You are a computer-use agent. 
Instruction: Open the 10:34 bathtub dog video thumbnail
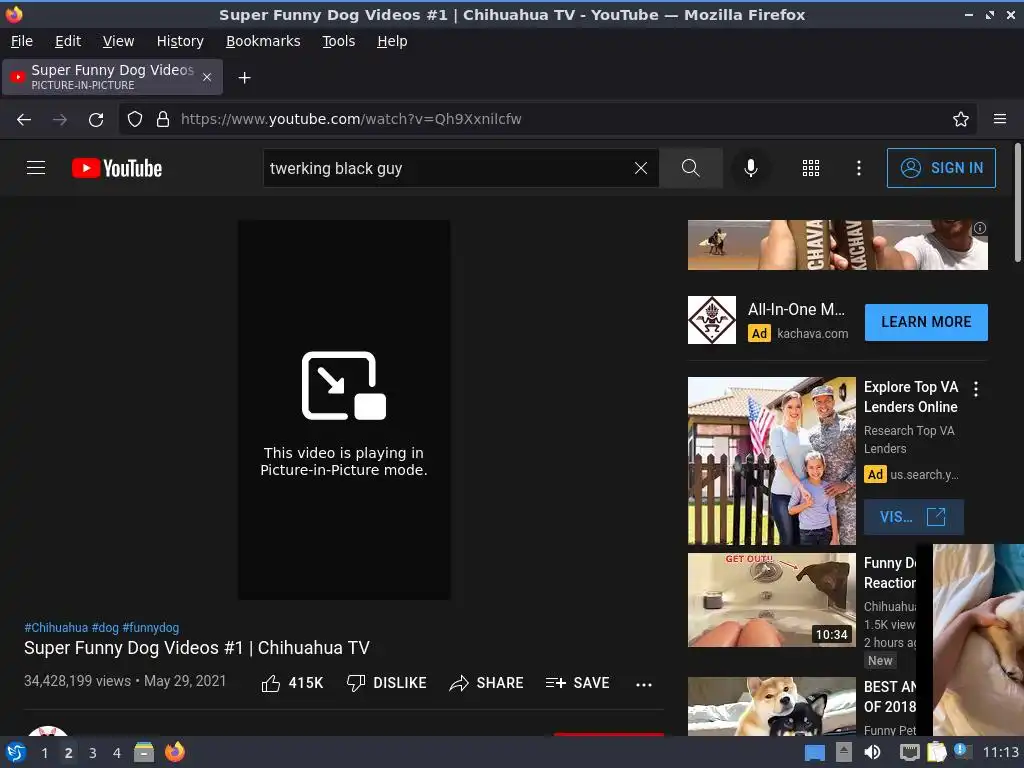coord(771,600)
